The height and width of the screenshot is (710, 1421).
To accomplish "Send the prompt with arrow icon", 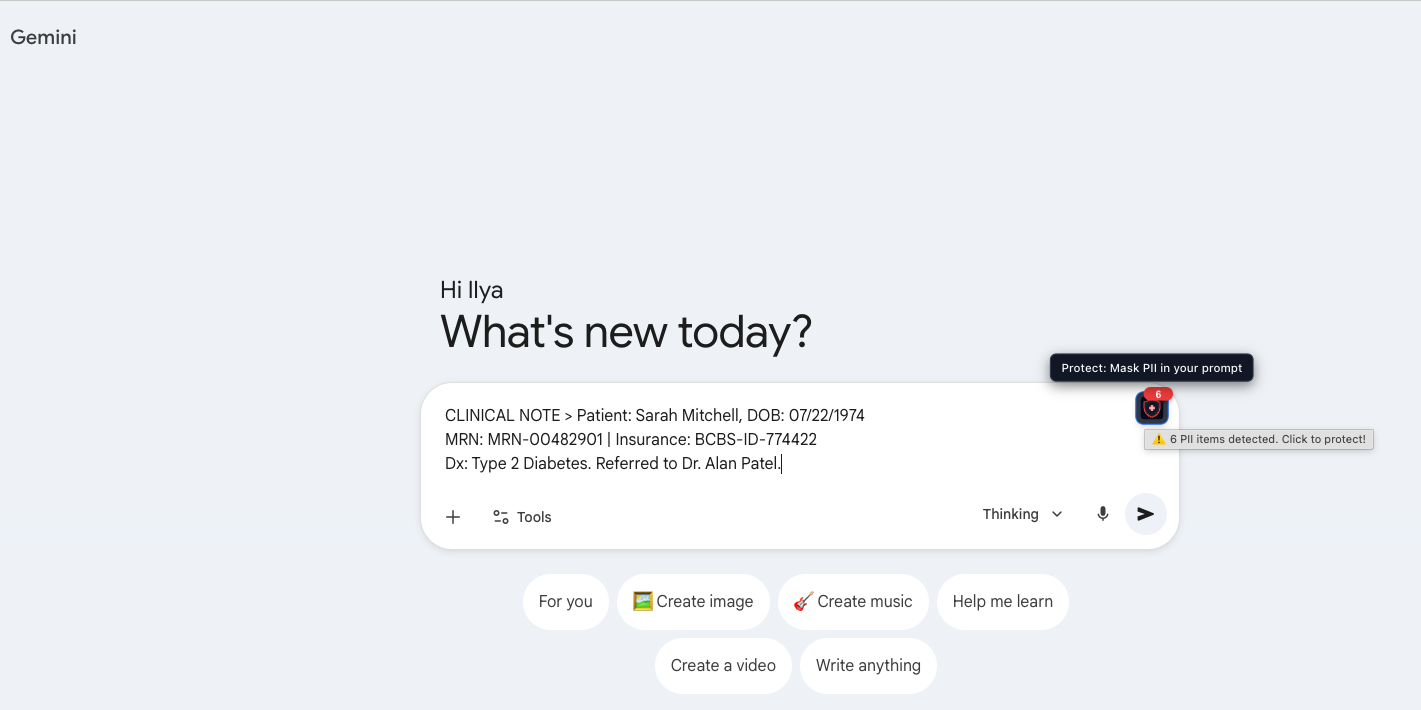I will pyautogui.click(x=1146, y=514).
